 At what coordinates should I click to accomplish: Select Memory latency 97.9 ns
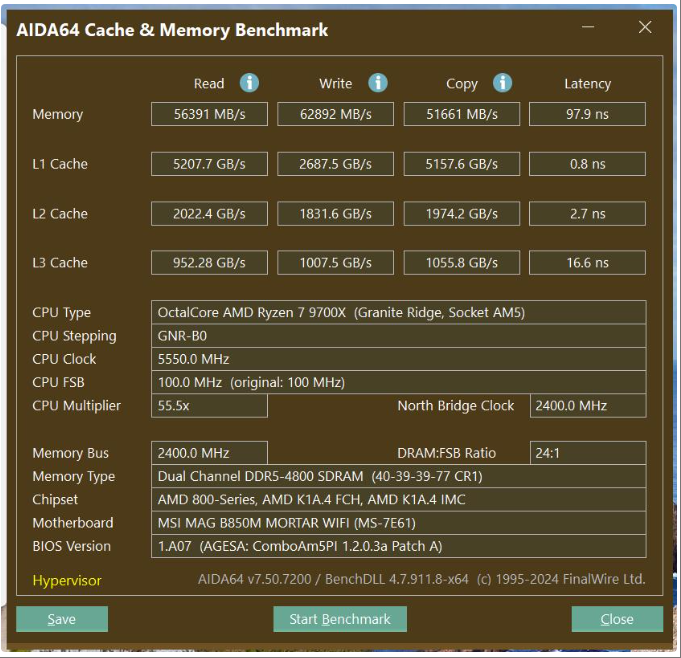pos(587,114)
